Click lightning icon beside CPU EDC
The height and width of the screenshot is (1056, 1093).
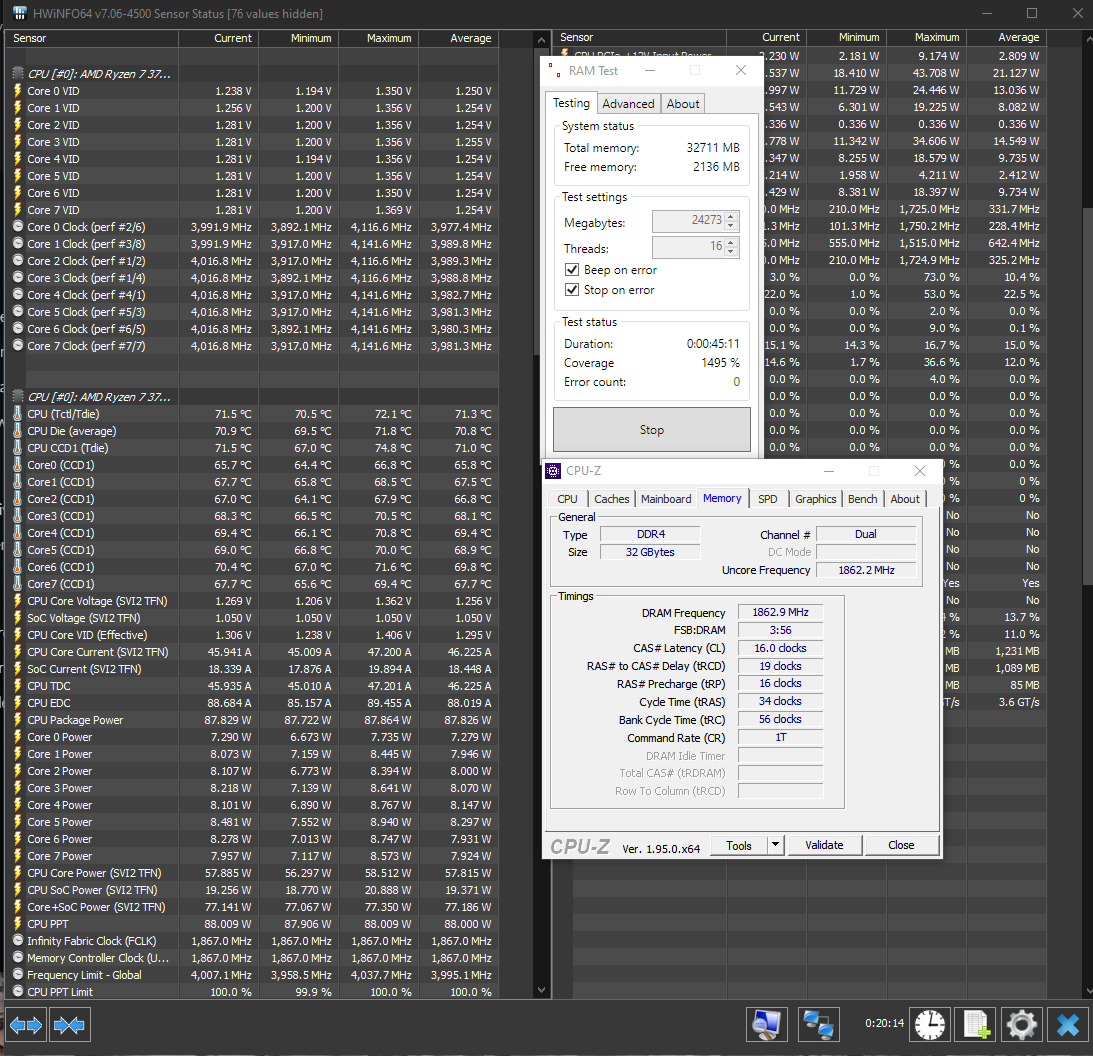[18, 703]
